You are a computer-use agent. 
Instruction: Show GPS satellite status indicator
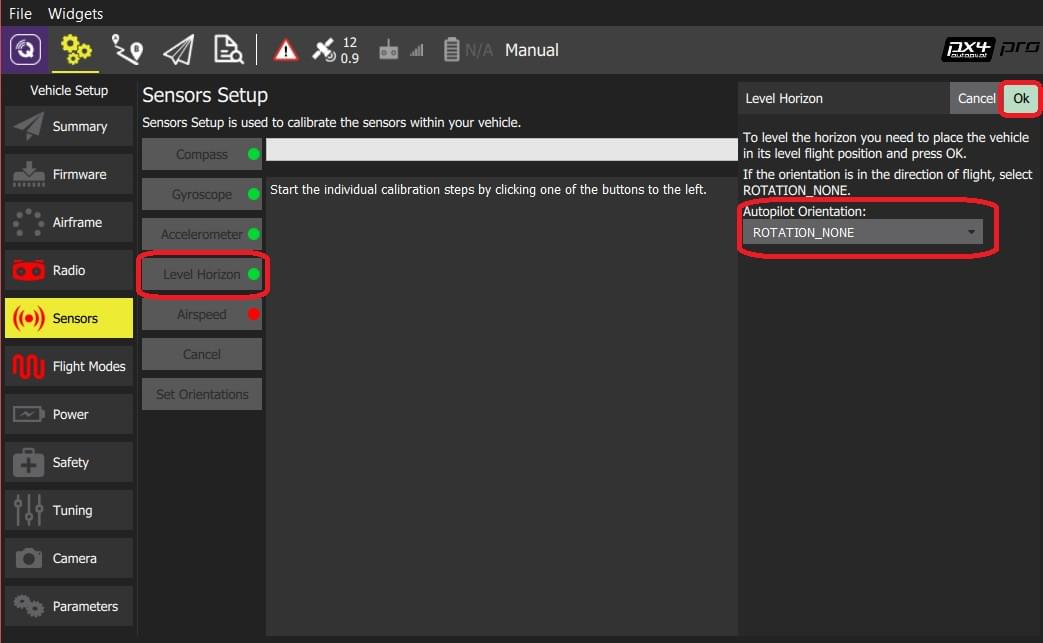pos(335,50)
